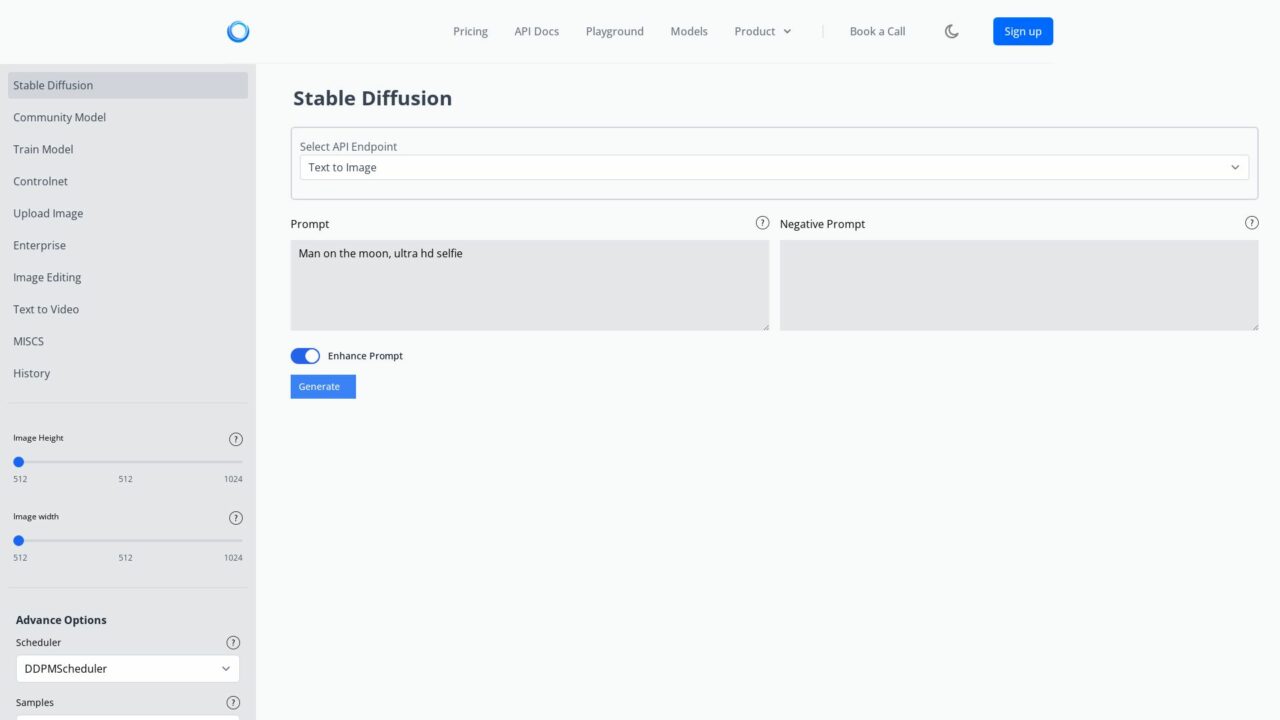This screenshot has height=720, width=1280.
Task: Click the Image width help icon
Action: point(236,517)
